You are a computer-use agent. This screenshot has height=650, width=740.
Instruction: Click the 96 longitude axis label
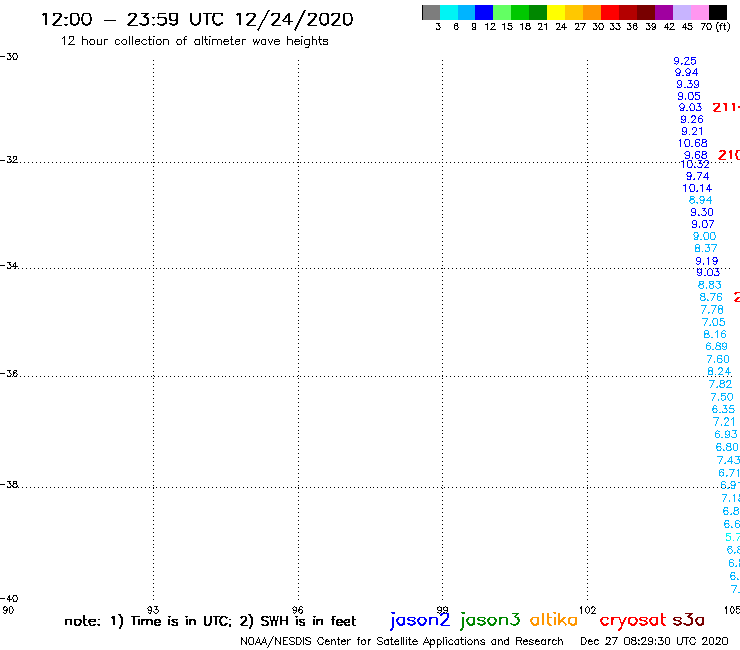[x=297, y=610]
